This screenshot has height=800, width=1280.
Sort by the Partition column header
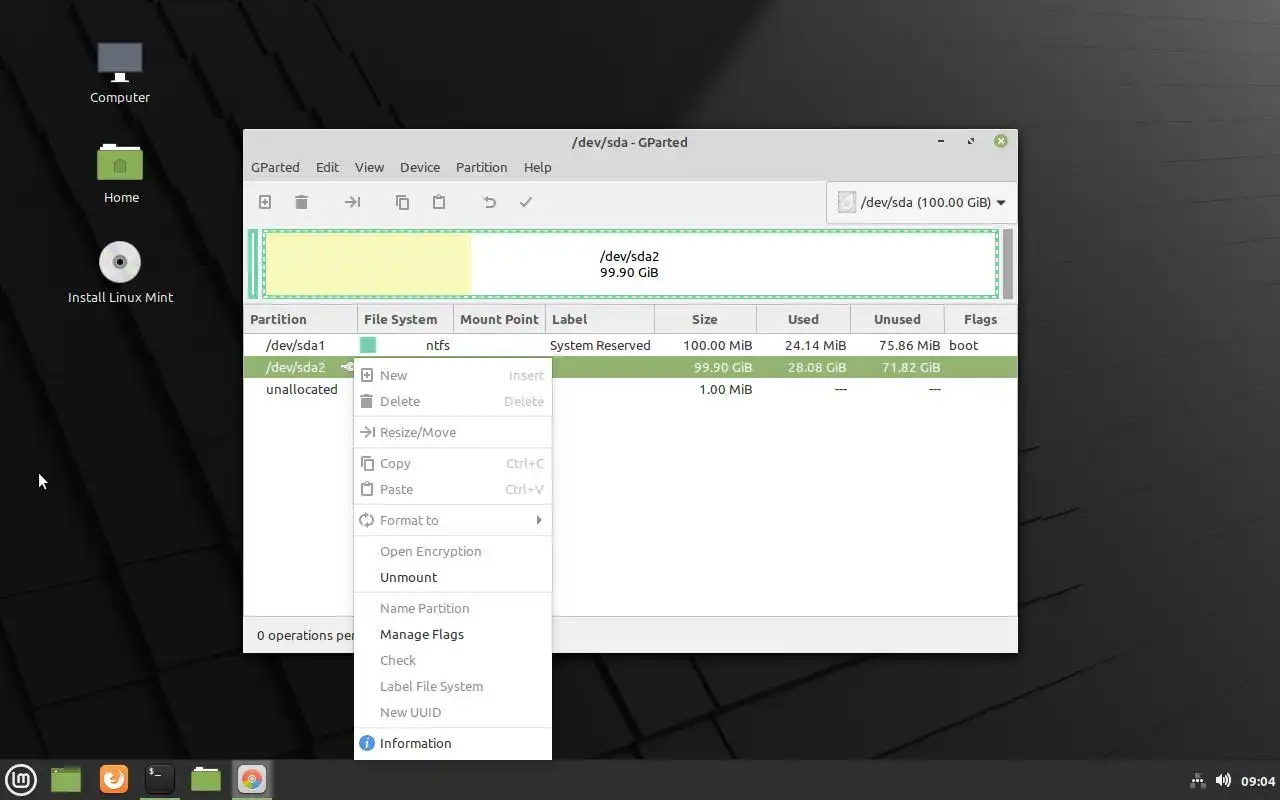(301, 319)
